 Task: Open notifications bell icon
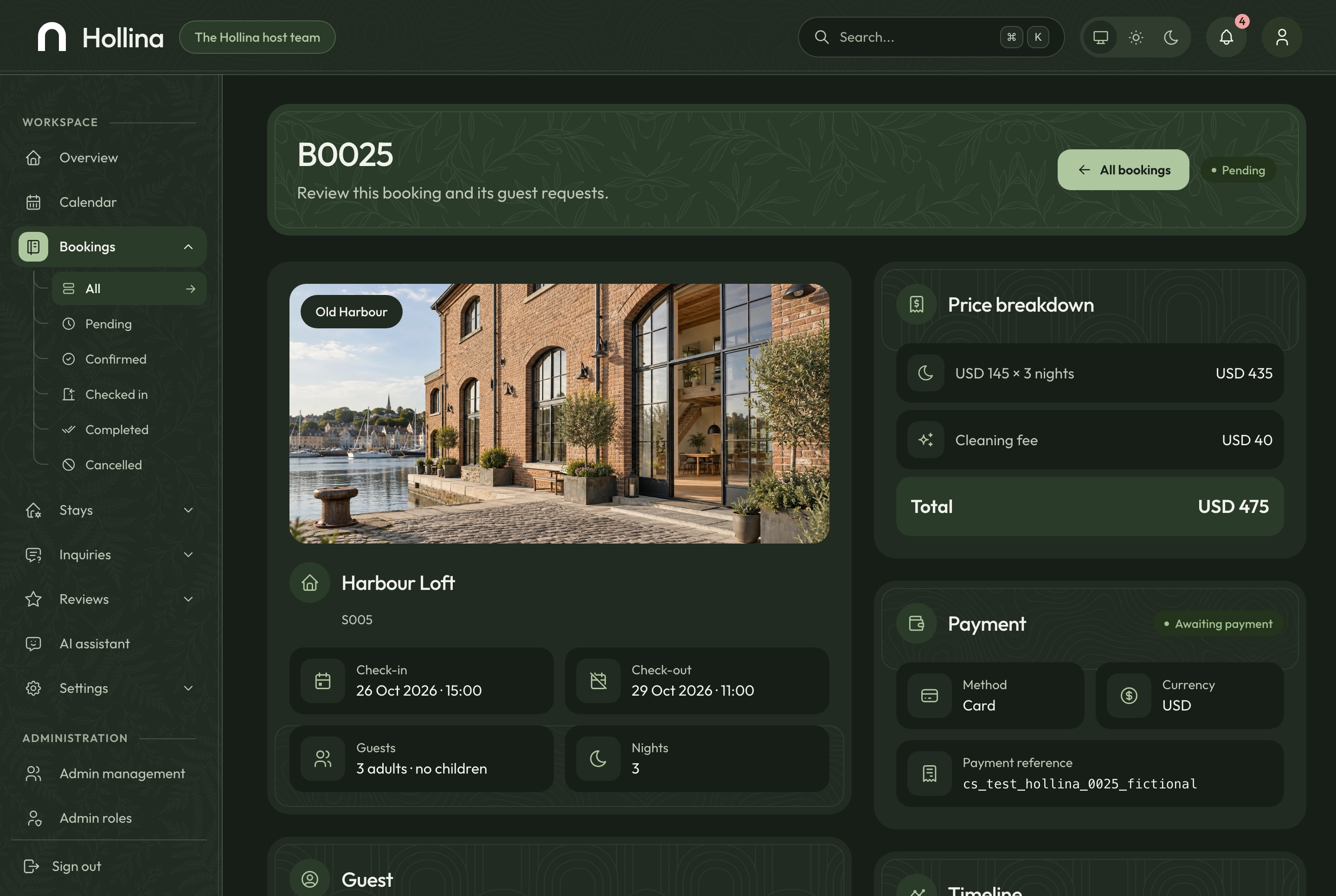(1226, 37)
